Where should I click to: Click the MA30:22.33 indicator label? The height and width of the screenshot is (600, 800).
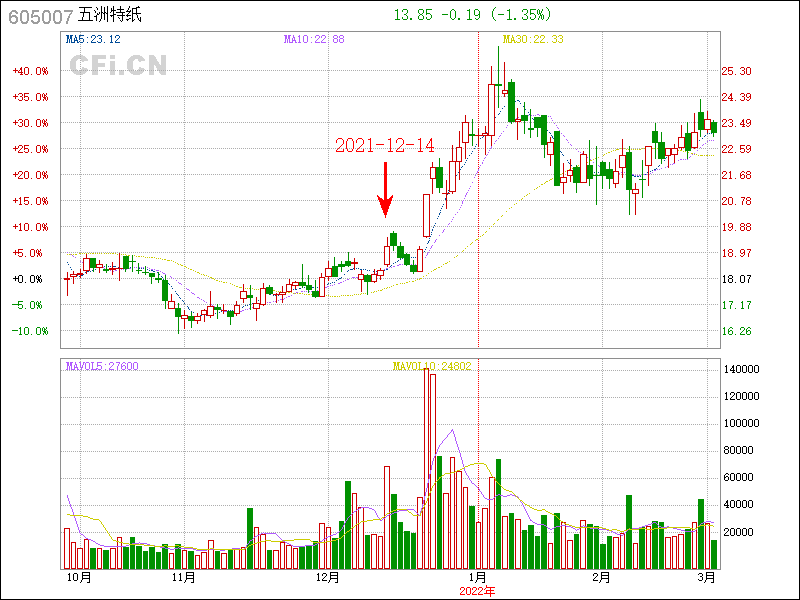click(x=532, y=39)
